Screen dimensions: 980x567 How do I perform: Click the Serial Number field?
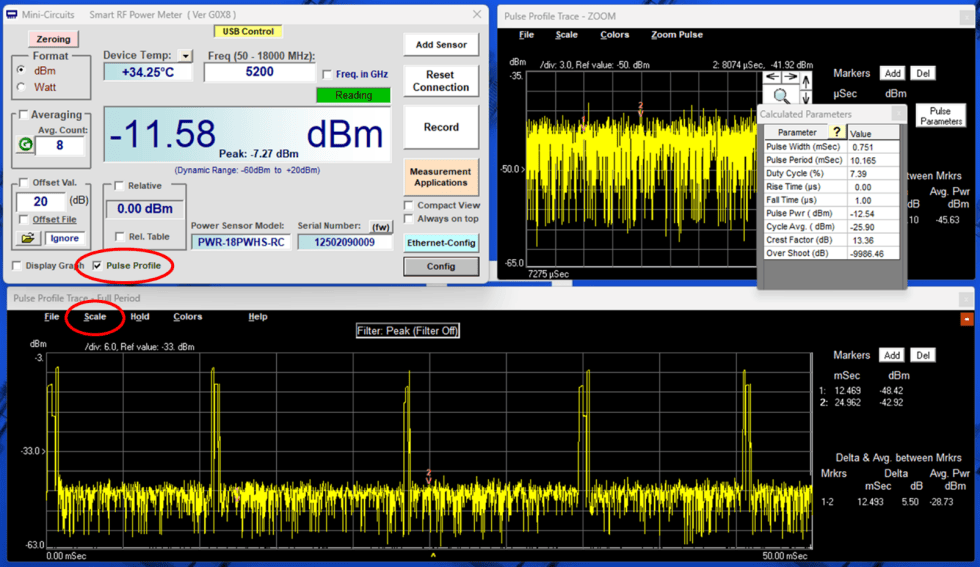pyautogui.click(x=344, y=242)
